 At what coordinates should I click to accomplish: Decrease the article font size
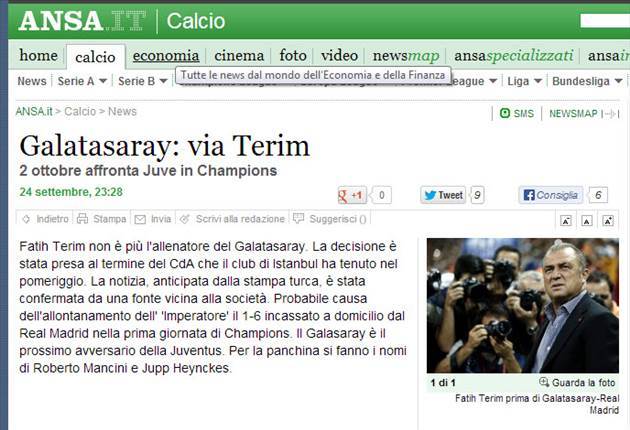pyautogui.click(x=566, y=220)
